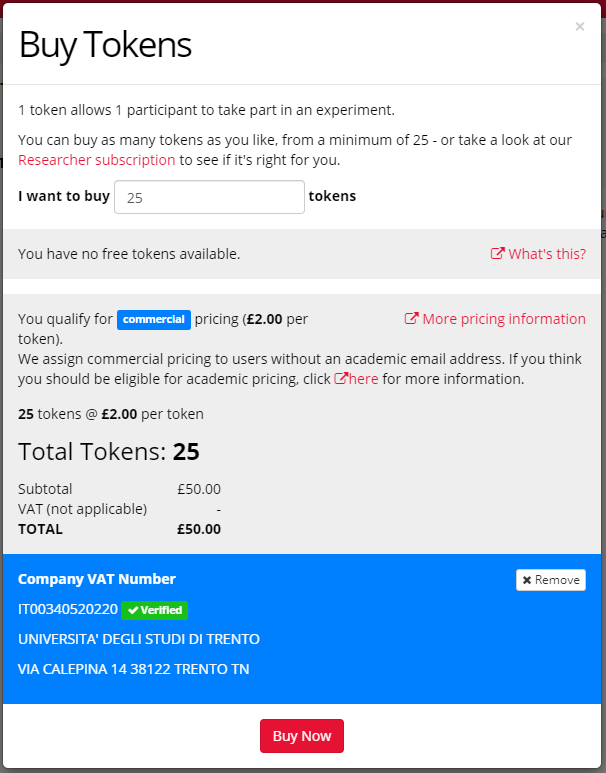
Task: Focus the token quantity input field
Action: (x=209, y=197)
